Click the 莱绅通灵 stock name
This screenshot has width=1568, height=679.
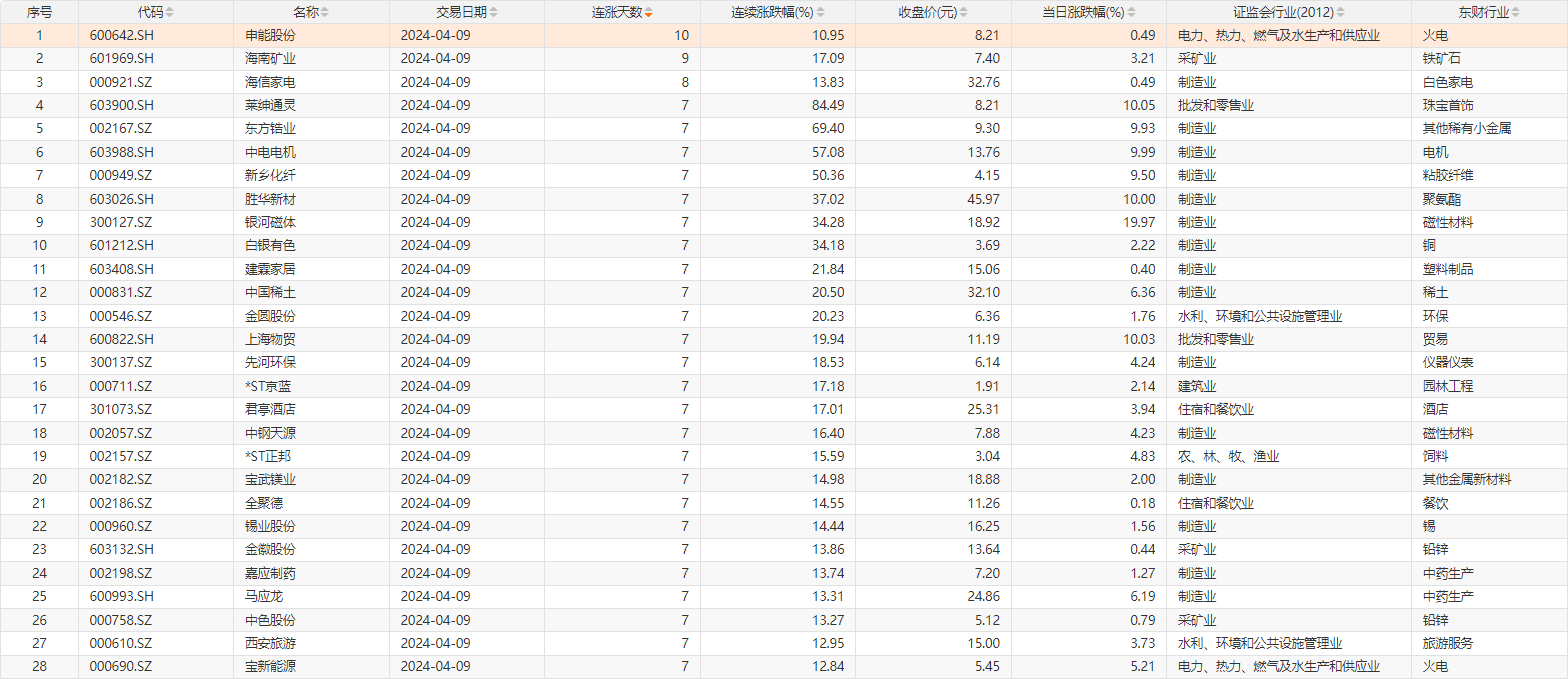pyautogui.click(x=270, y=105)
